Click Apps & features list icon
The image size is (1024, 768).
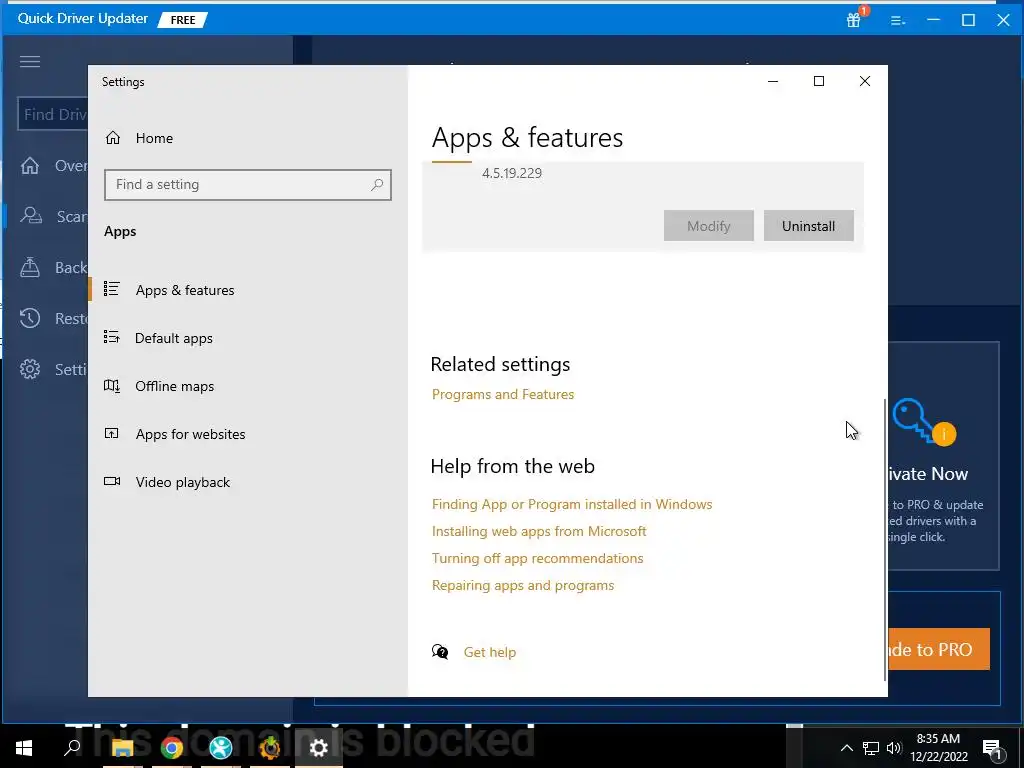(x=112, y=289)
